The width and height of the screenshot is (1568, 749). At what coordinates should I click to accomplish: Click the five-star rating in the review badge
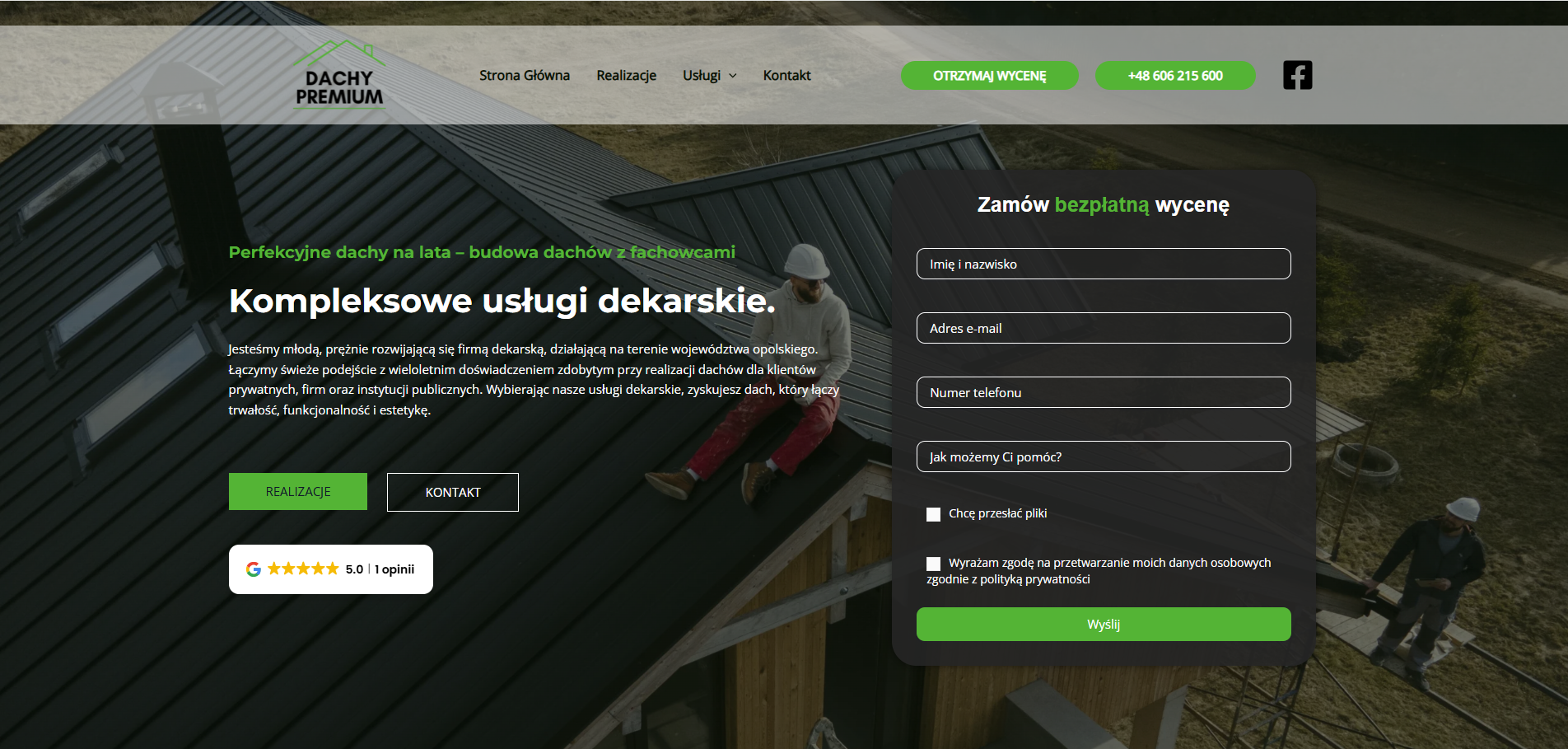click(x=304, y=568)
